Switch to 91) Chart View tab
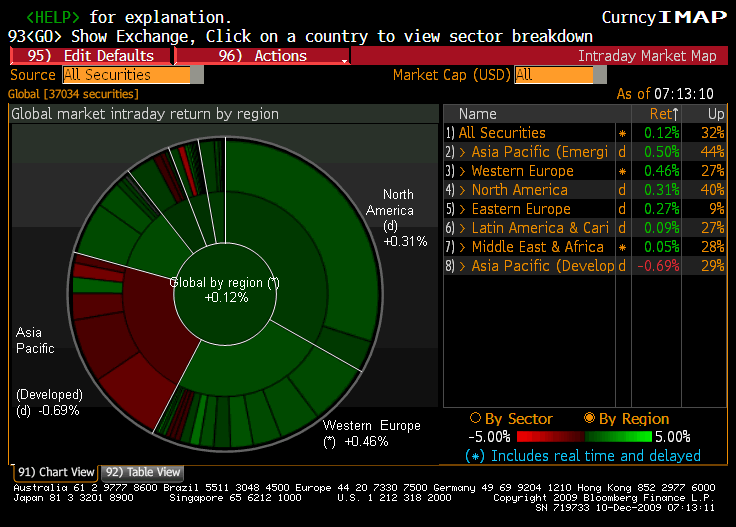Image resolution: width=736 pixels, height=527 pixels. [x=56, y=472]
